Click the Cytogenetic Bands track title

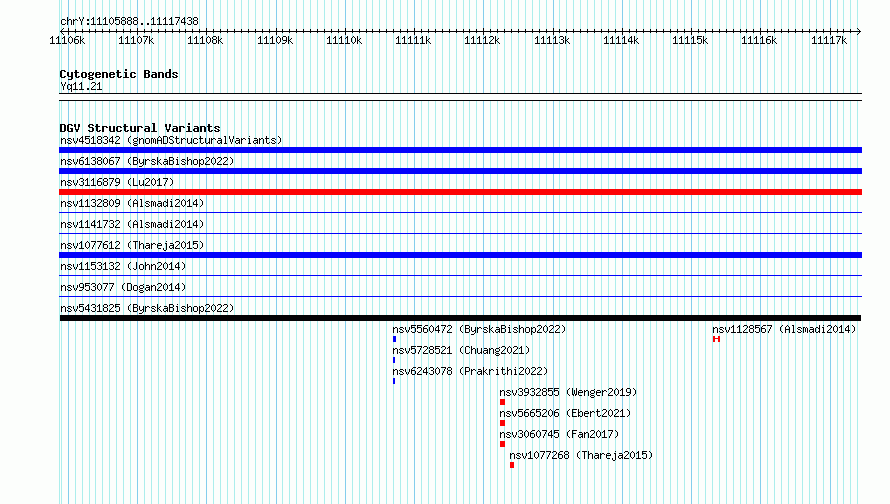click(x=119, y=74)
